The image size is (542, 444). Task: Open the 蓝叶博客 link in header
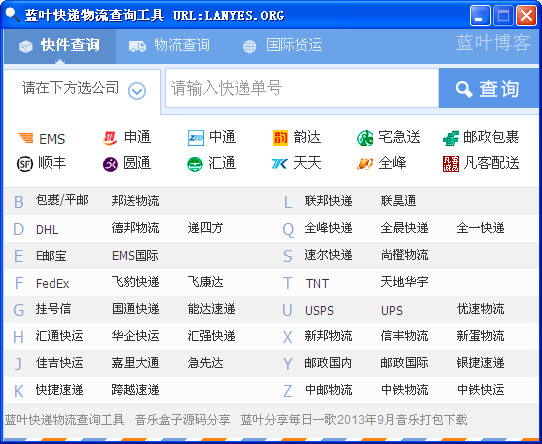pos(493,43)
